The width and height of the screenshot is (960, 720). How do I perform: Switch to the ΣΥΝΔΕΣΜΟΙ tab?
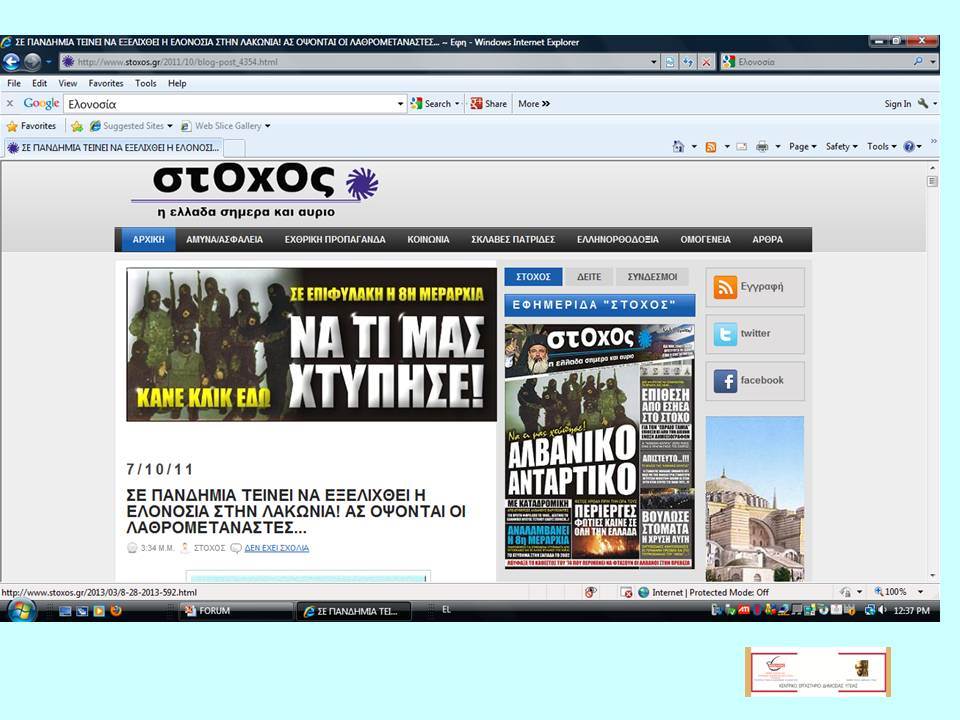point(652,277)
